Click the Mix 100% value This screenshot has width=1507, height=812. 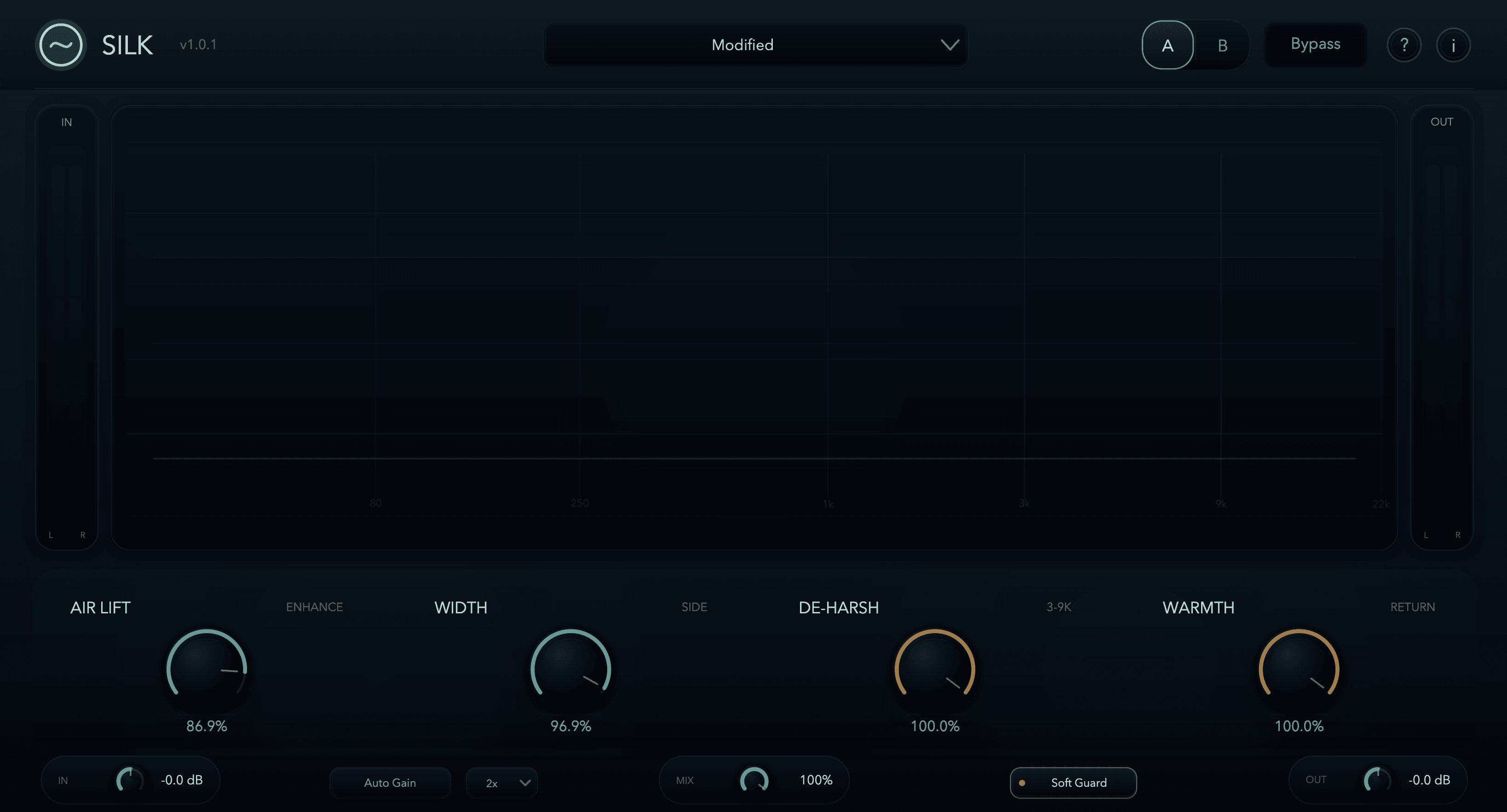pos(816,780)
